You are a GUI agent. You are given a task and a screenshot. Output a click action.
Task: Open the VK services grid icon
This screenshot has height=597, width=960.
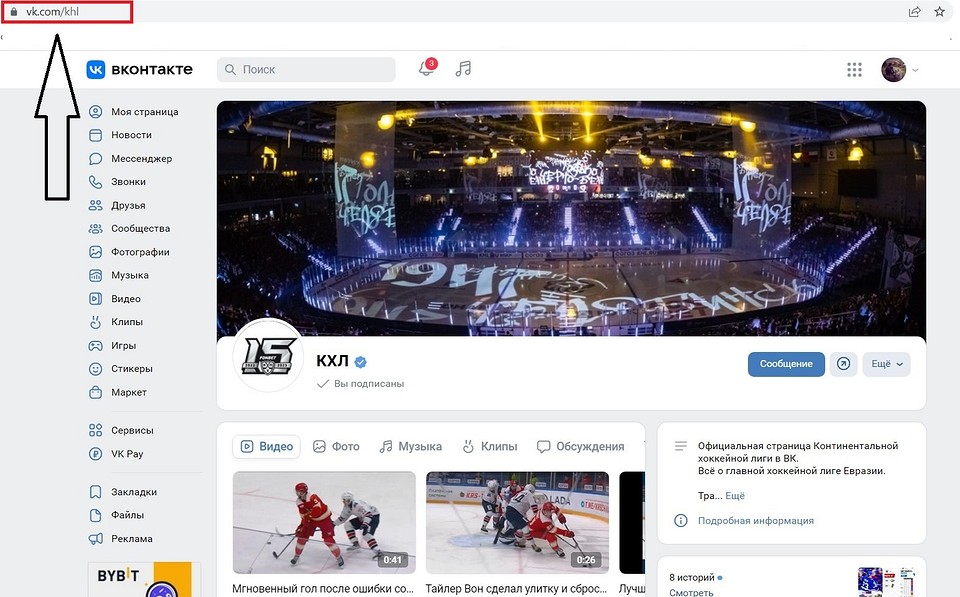pos(854,70)
